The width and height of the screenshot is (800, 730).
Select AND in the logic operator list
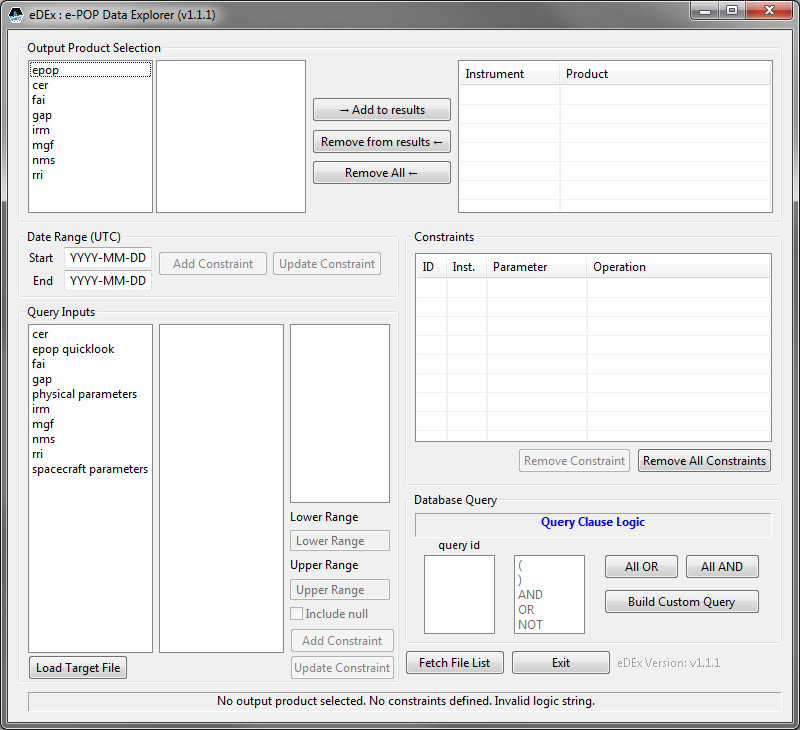click(x=529, y=595)
